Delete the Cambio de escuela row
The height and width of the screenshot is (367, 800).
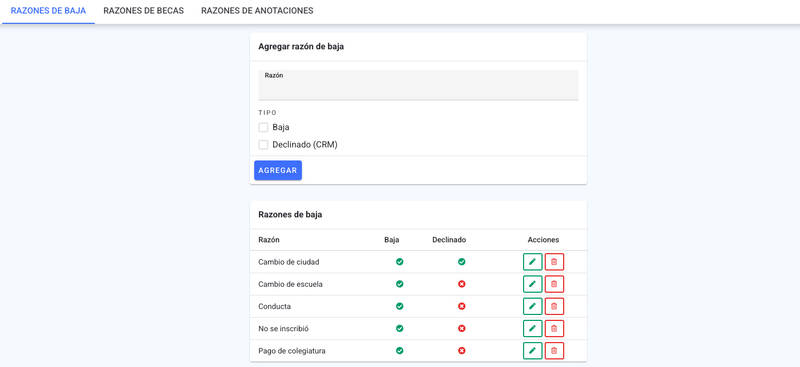point(554,284)
